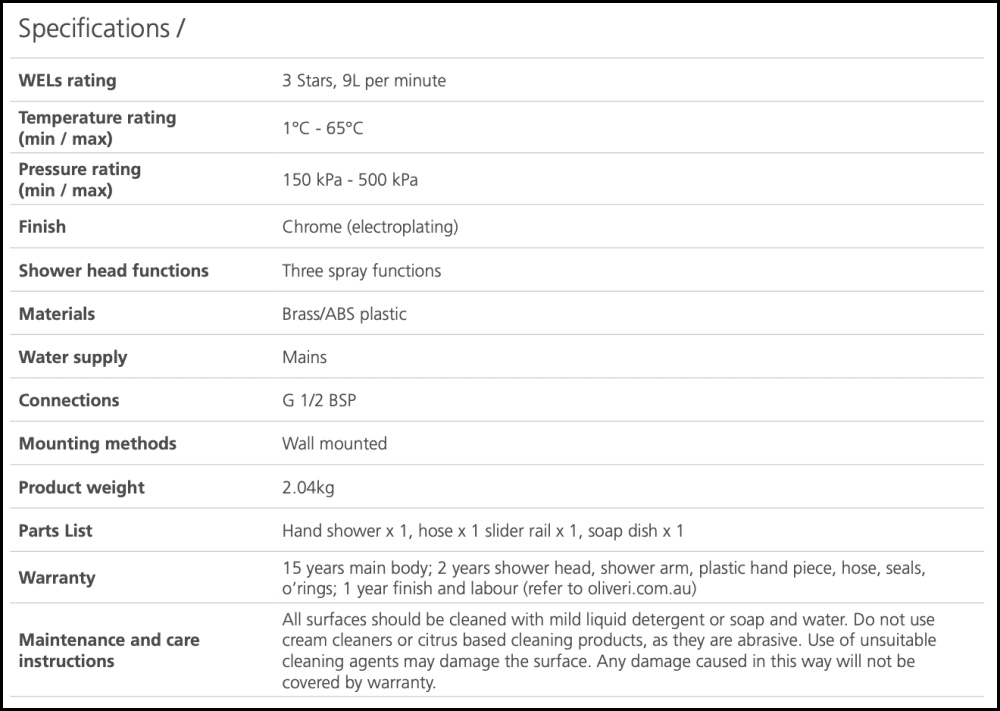The width and height of the screenshot is (1000, 711).
Task: Select the Three spray functions value
Action: click(x=361, y=270)
